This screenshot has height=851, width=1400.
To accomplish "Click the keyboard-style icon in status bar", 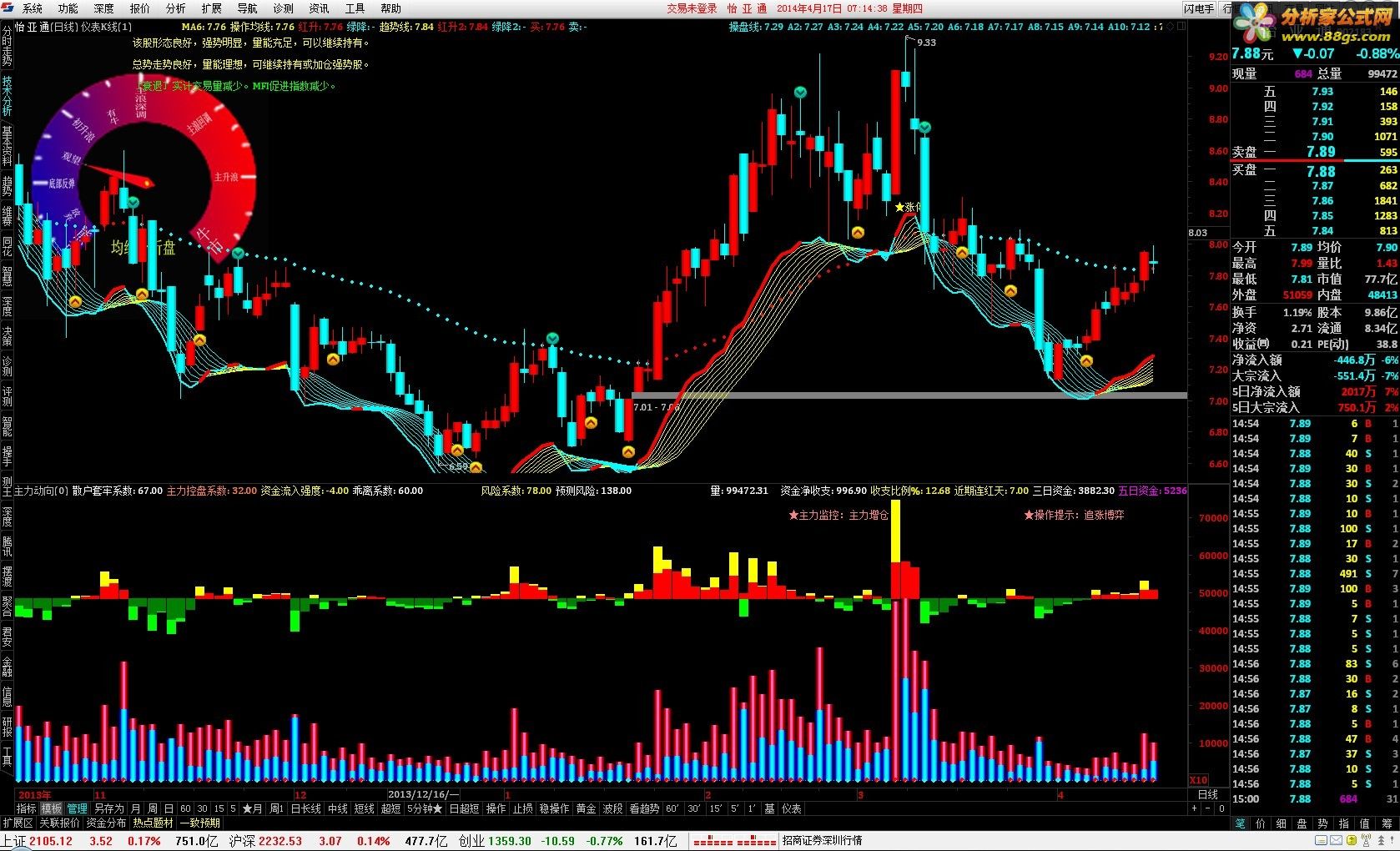I will coord(1321,840).
